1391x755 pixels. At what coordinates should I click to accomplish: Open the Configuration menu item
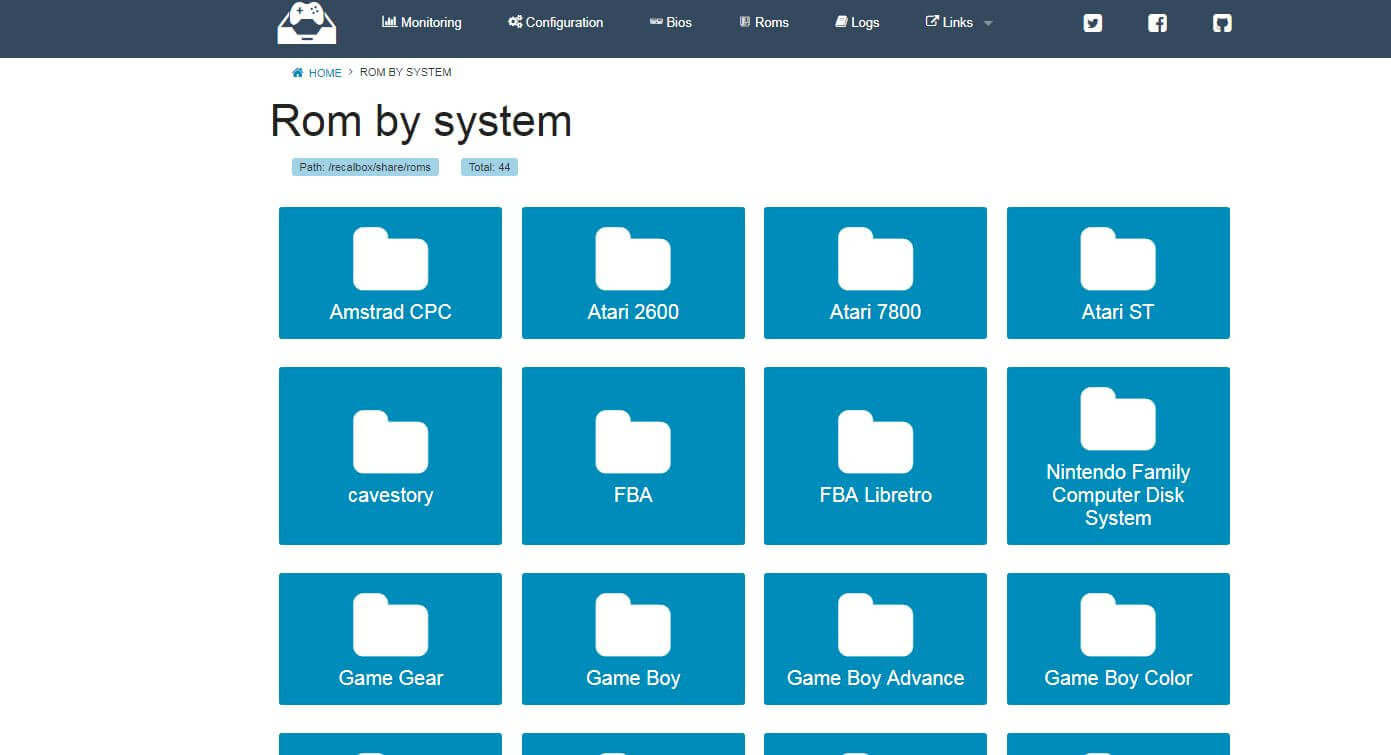555,22
